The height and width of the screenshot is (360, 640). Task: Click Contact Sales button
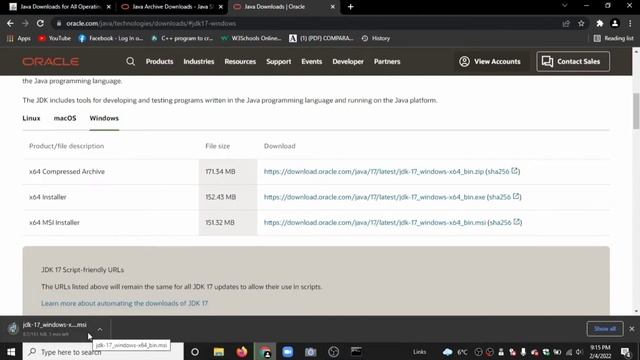[573, 62]
